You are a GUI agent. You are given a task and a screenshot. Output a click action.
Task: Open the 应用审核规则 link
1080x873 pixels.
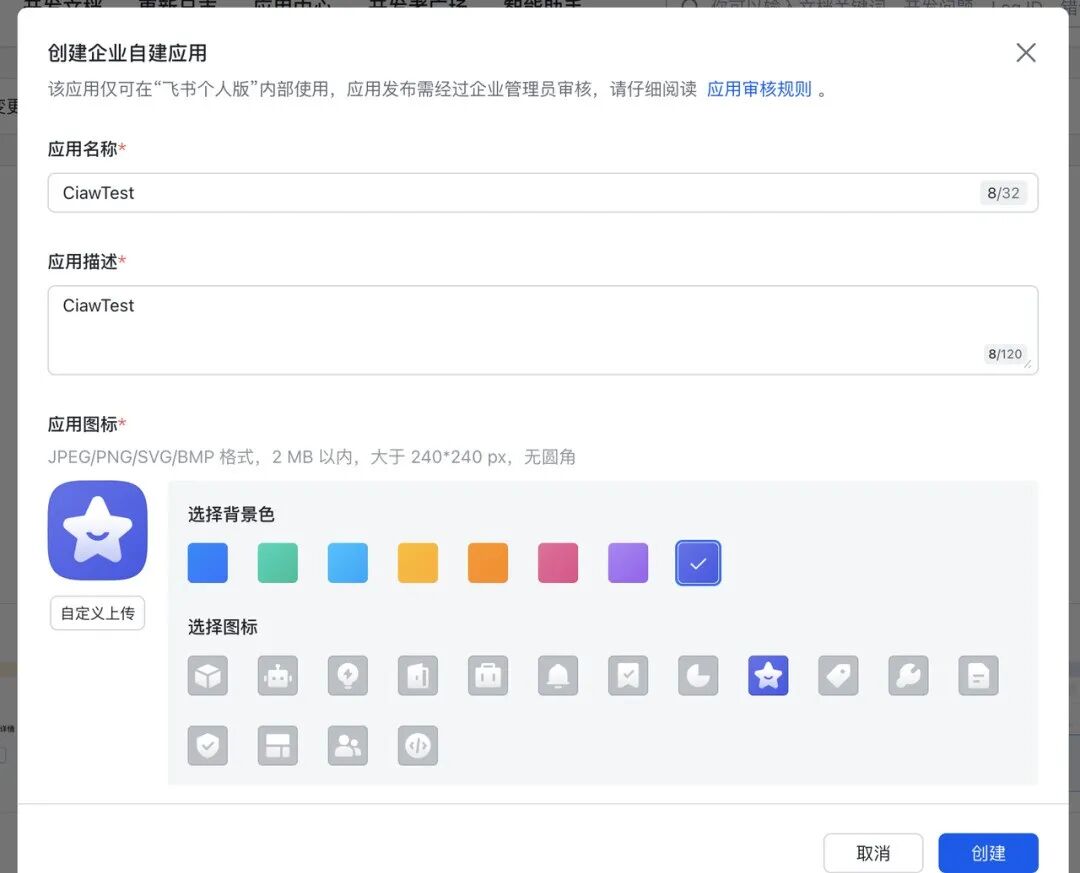[x=759, y=89]
